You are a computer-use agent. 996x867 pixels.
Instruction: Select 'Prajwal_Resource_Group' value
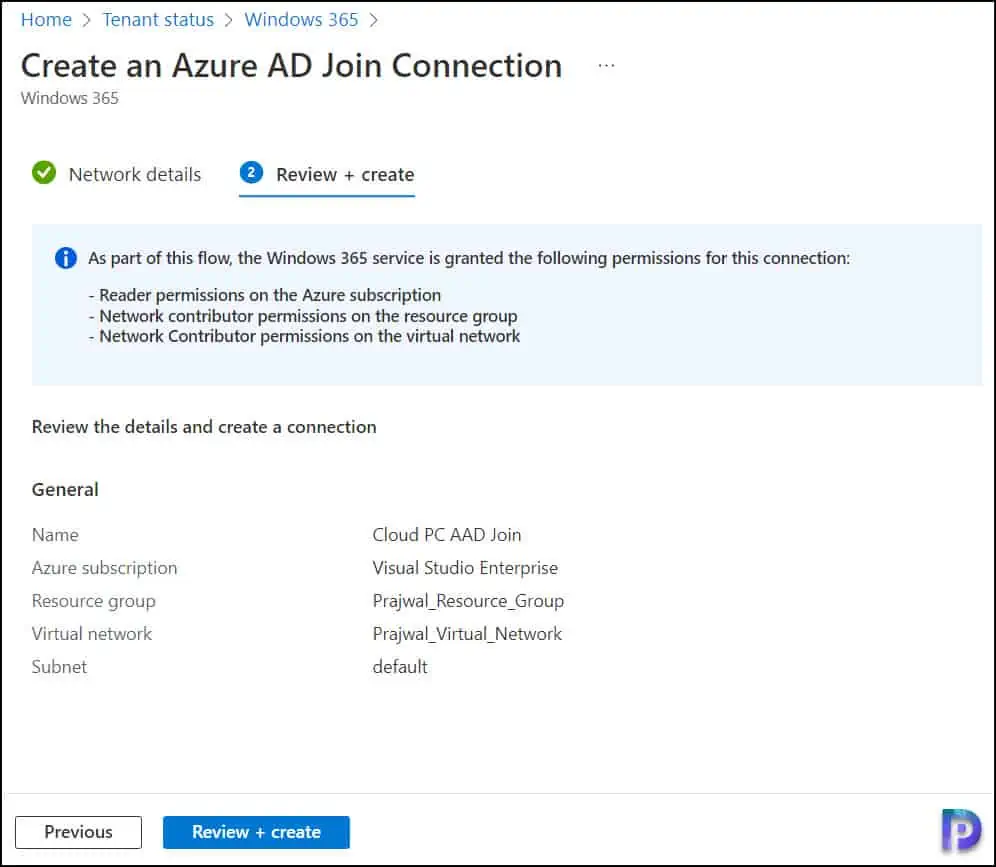468,601
